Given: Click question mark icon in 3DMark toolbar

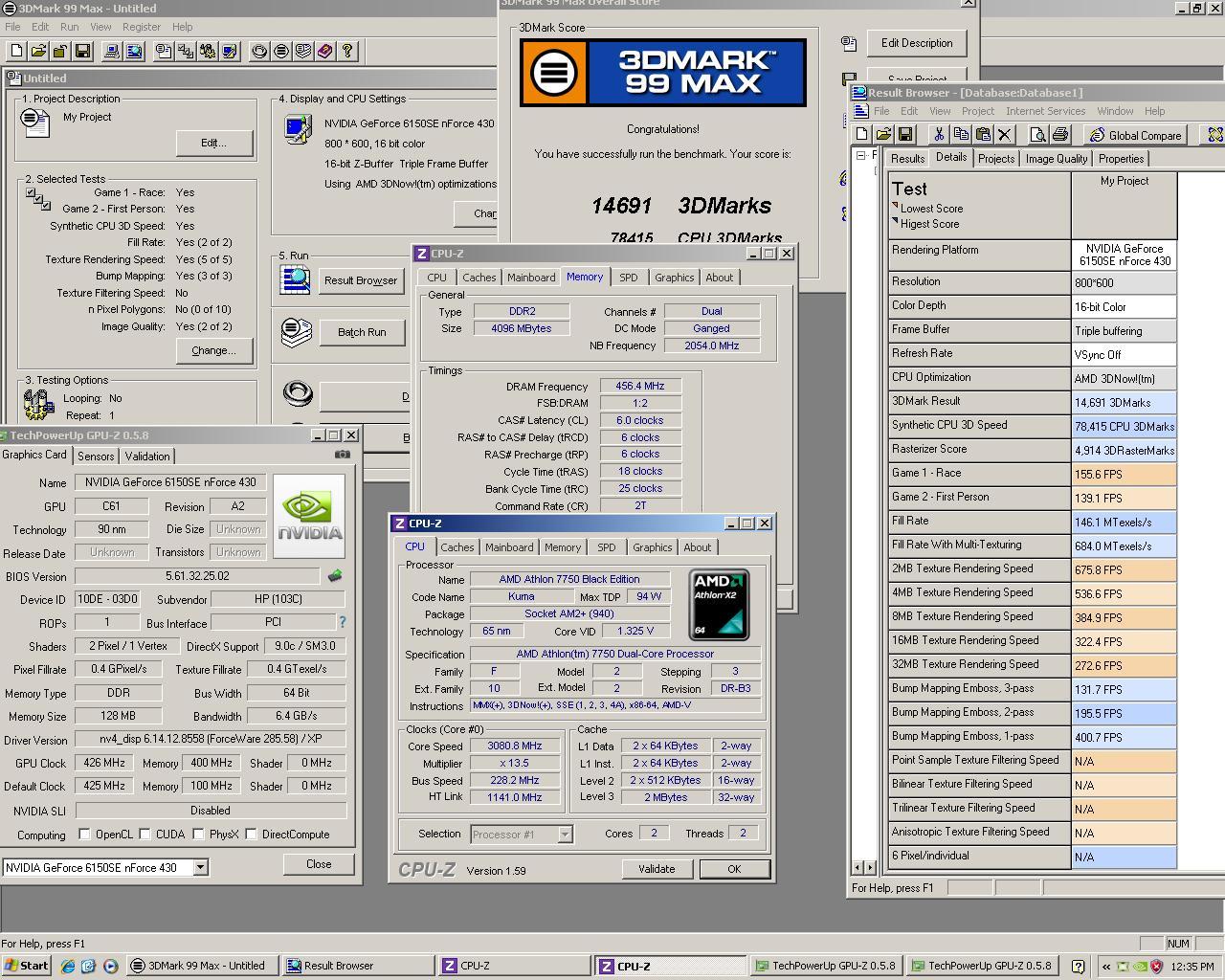Looking at the screenshot, I should tap(347, 51).
